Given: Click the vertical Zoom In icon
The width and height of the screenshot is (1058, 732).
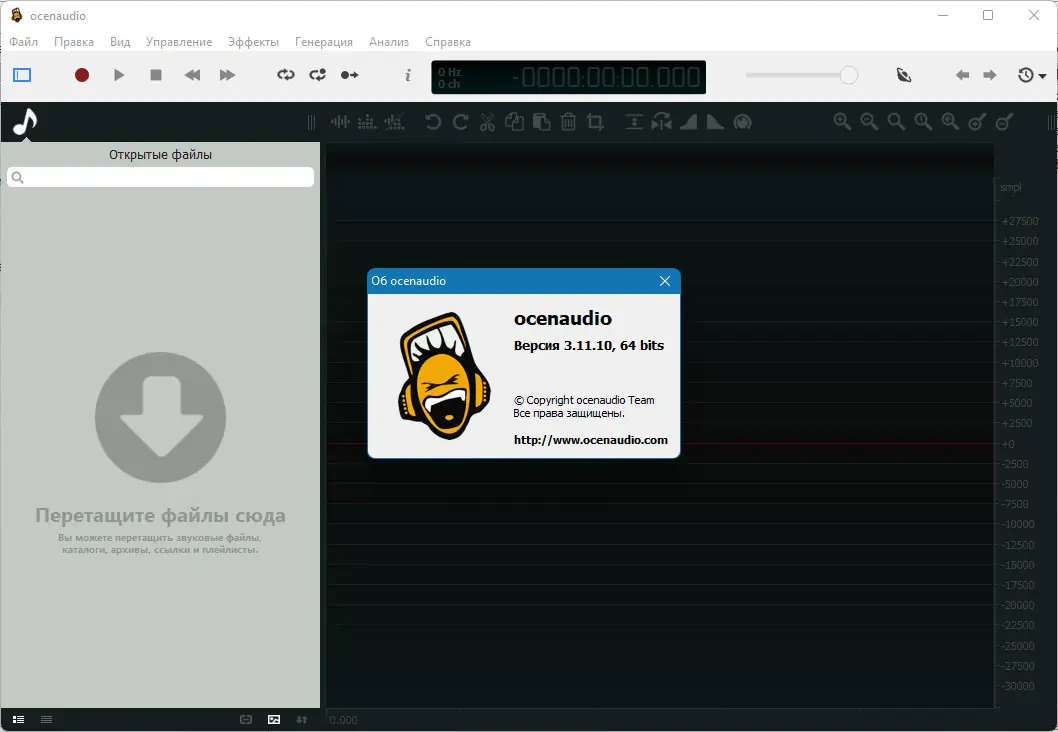Looking at the screenshot, I should (977, 122).
